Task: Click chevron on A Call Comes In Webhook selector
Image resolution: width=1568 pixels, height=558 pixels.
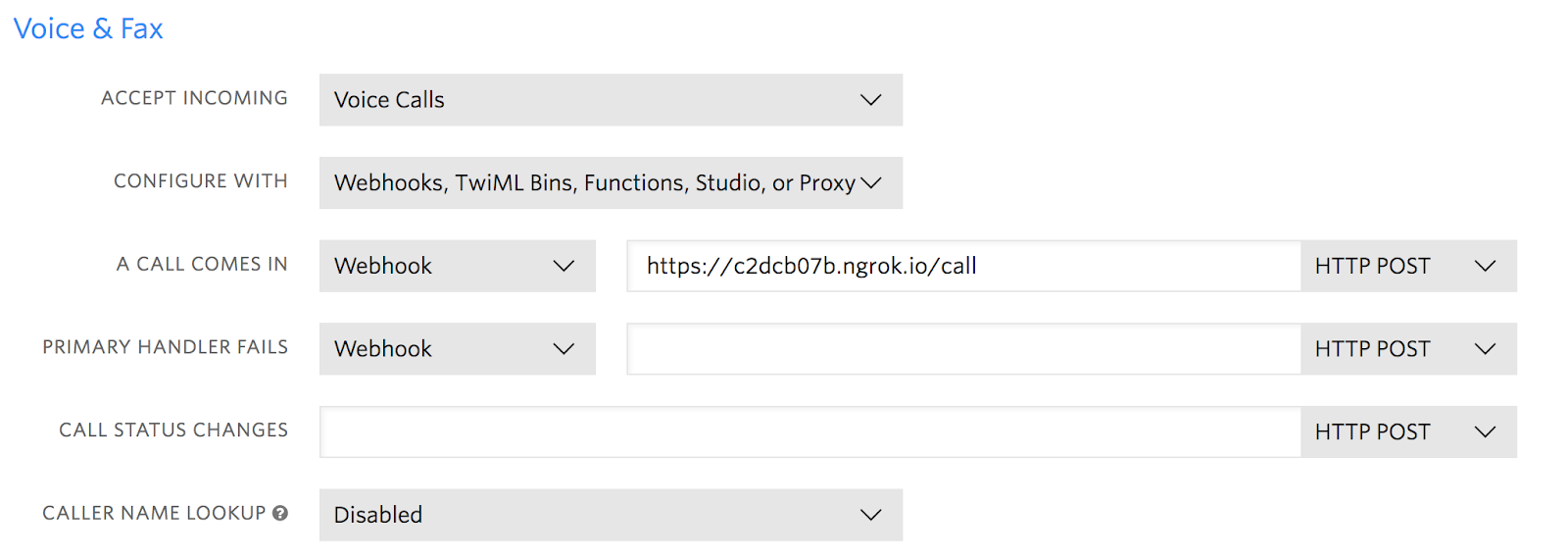Action: (563, 266)
